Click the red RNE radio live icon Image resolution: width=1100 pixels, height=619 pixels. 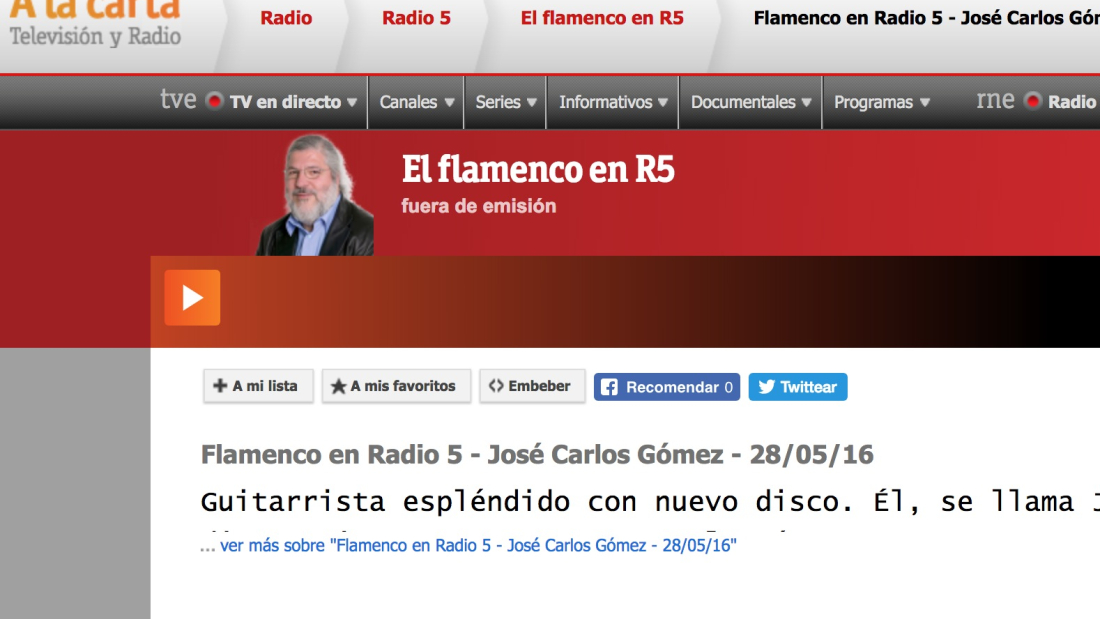pos(1033,101)
